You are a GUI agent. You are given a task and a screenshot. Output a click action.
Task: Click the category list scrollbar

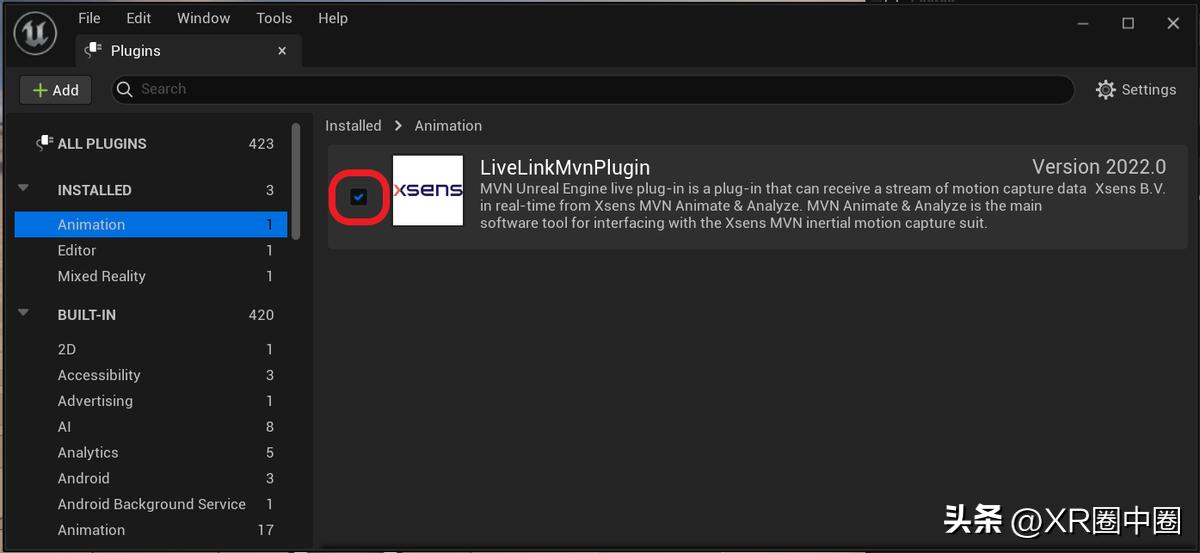pos(296,181)
